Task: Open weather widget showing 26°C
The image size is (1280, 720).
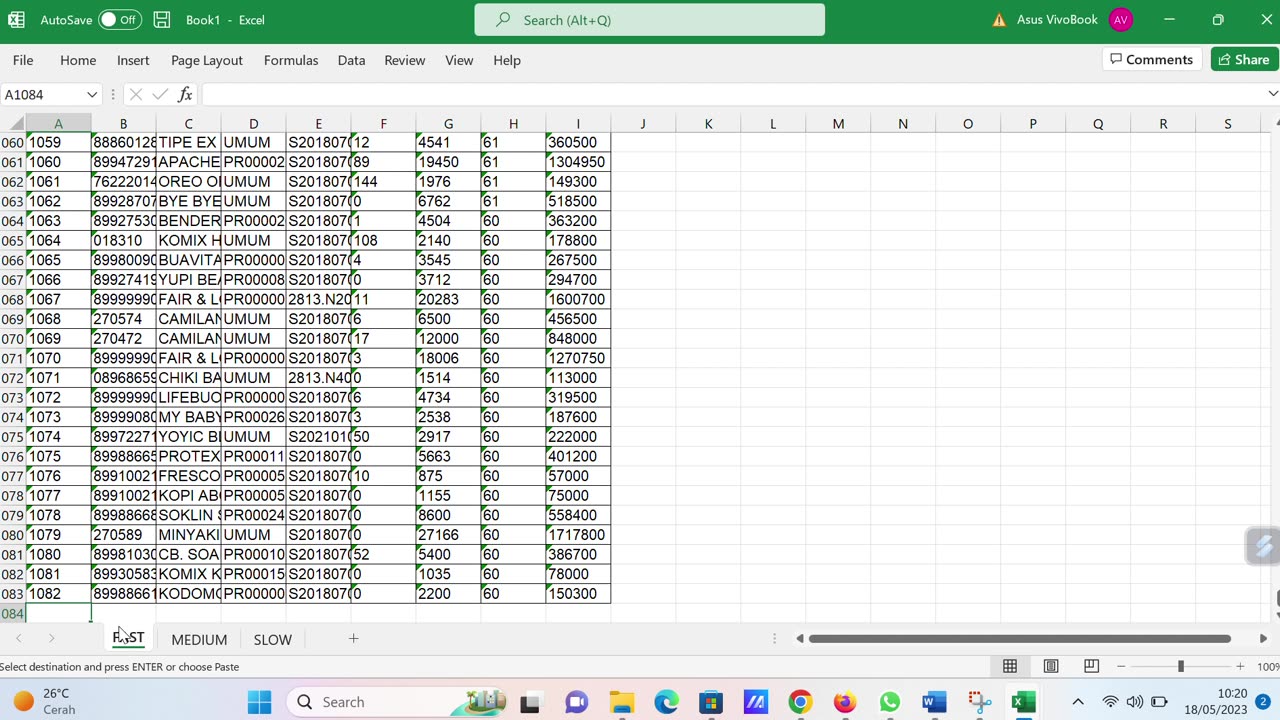Action: coord(45,701)
